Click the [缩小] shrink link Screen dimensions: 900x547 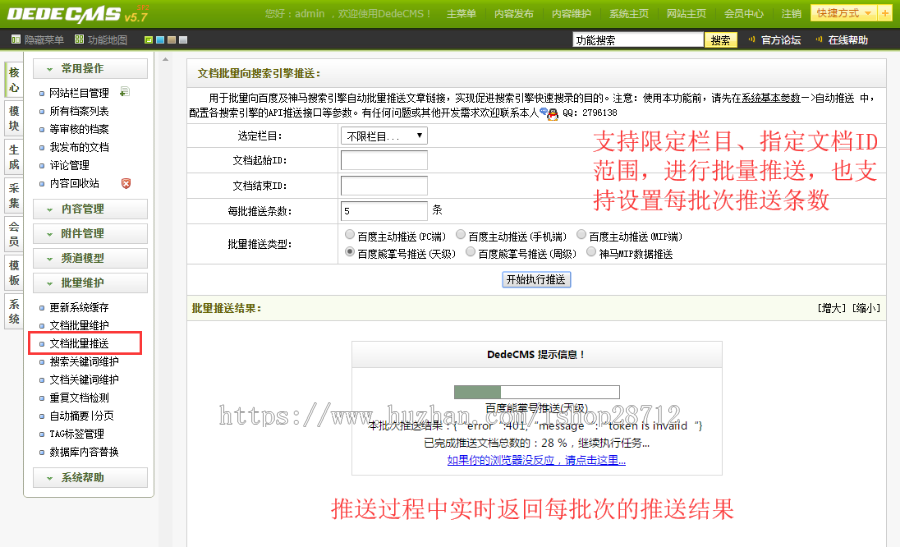[866, 308]
